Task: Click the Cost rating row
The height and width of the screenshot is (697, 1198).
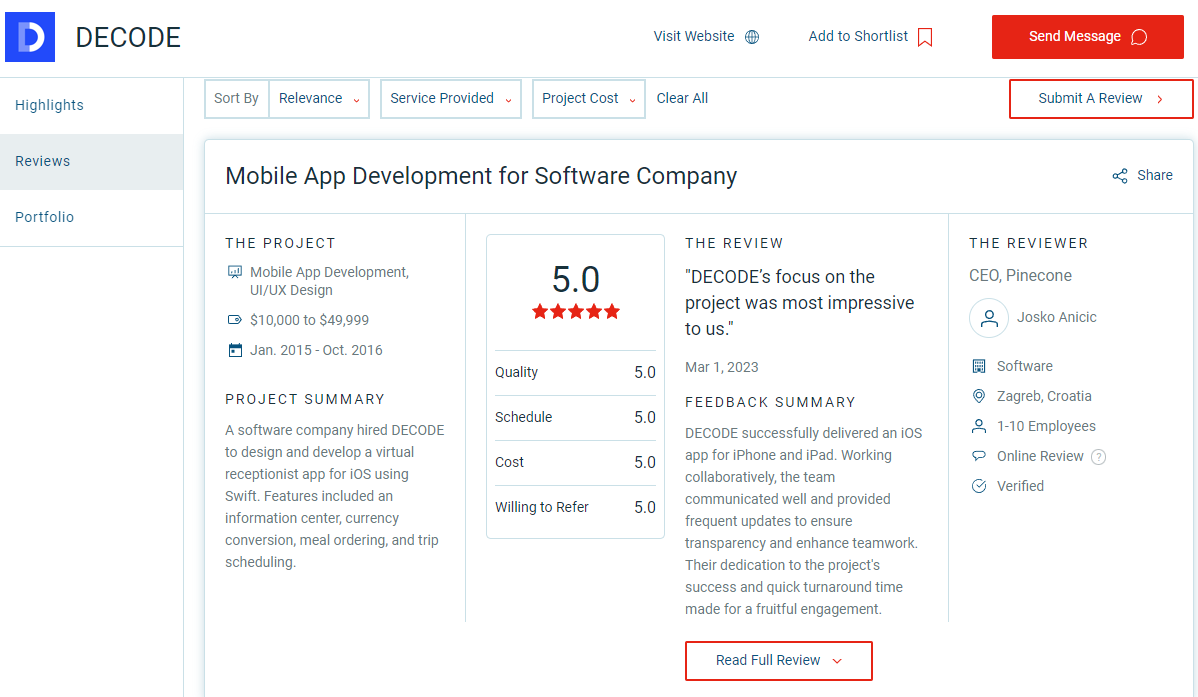Action: [x=575, y=462]
